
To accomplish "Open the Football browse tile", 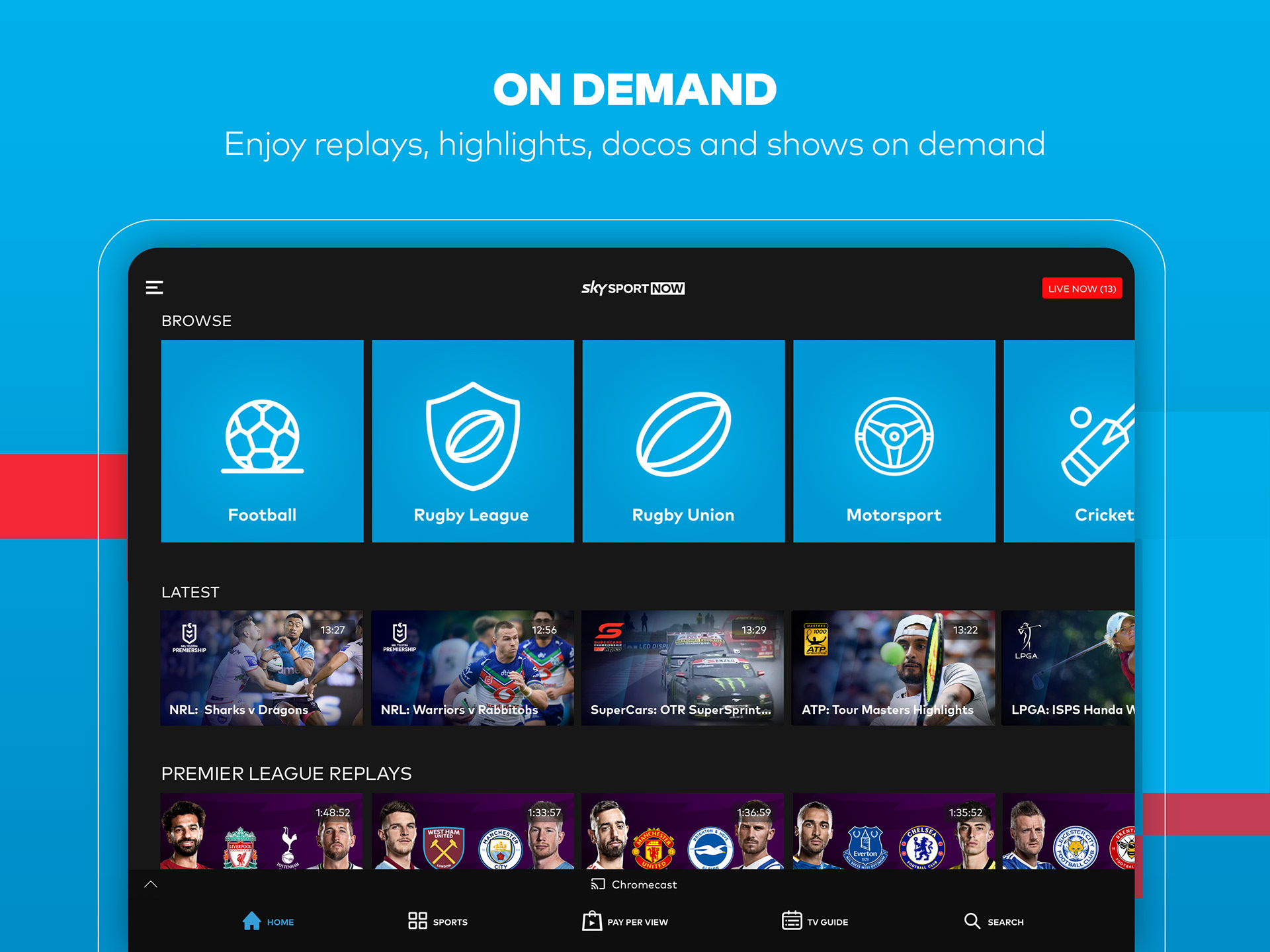I will (262, 441).
